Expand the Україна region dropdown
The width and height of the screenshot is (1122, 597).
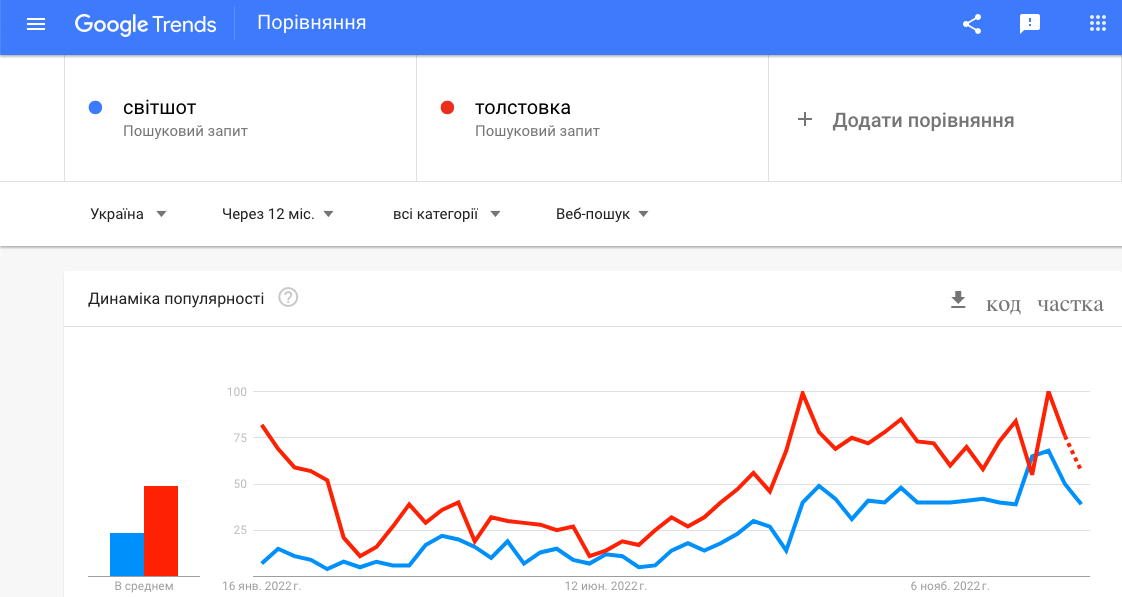coord(128,214)
